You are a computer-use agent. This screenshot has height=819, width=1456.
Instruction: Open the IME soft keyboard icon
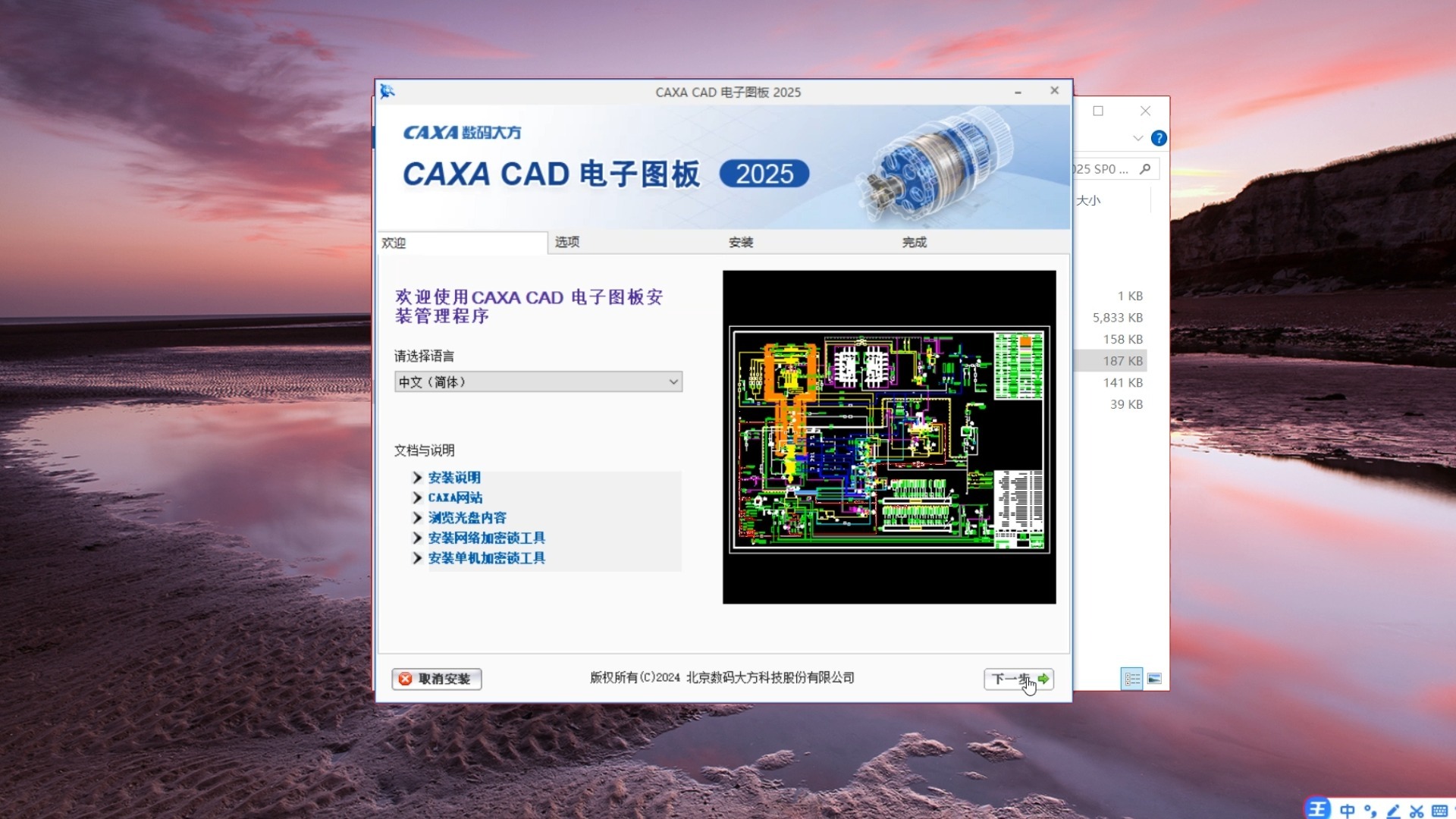pos(1440,811)
